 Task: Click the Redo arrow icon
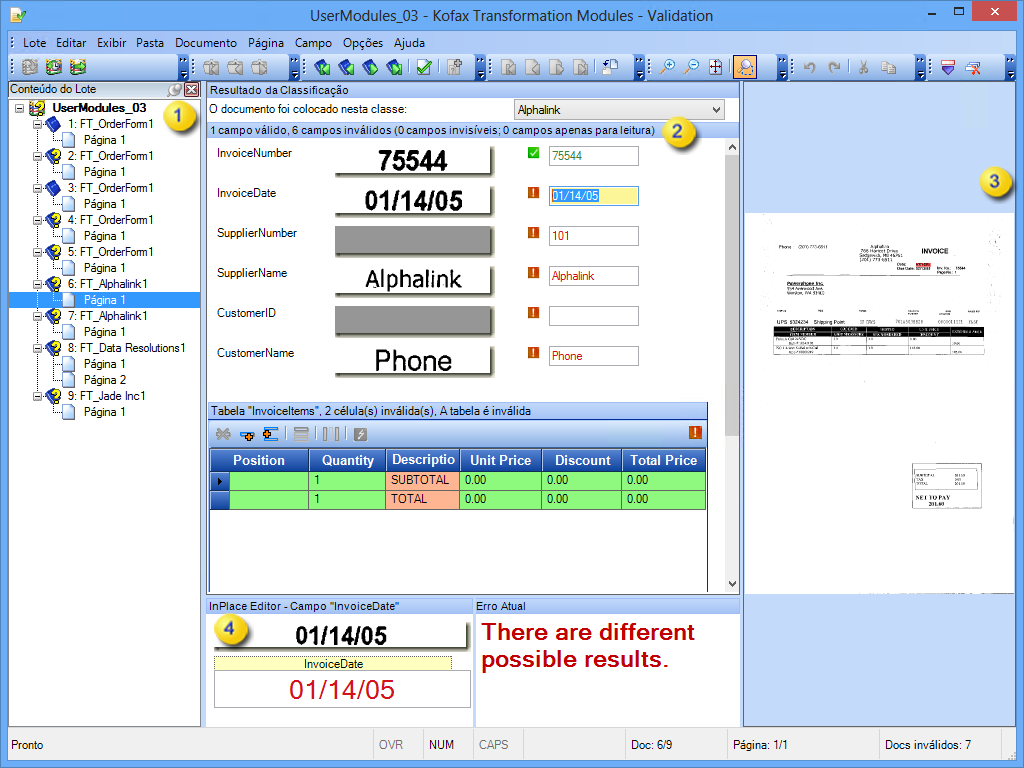[835, 67]
